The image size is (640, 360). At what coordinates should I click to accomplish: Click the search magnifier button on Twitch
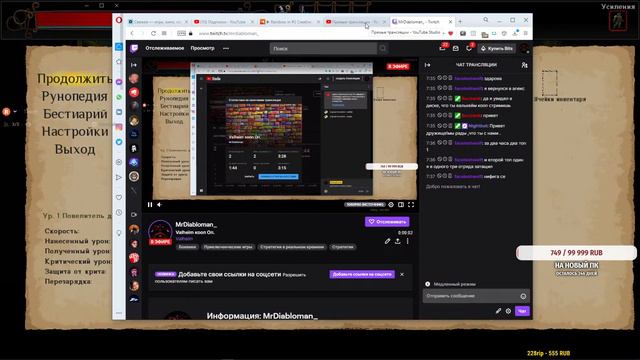tap(382, 48)
